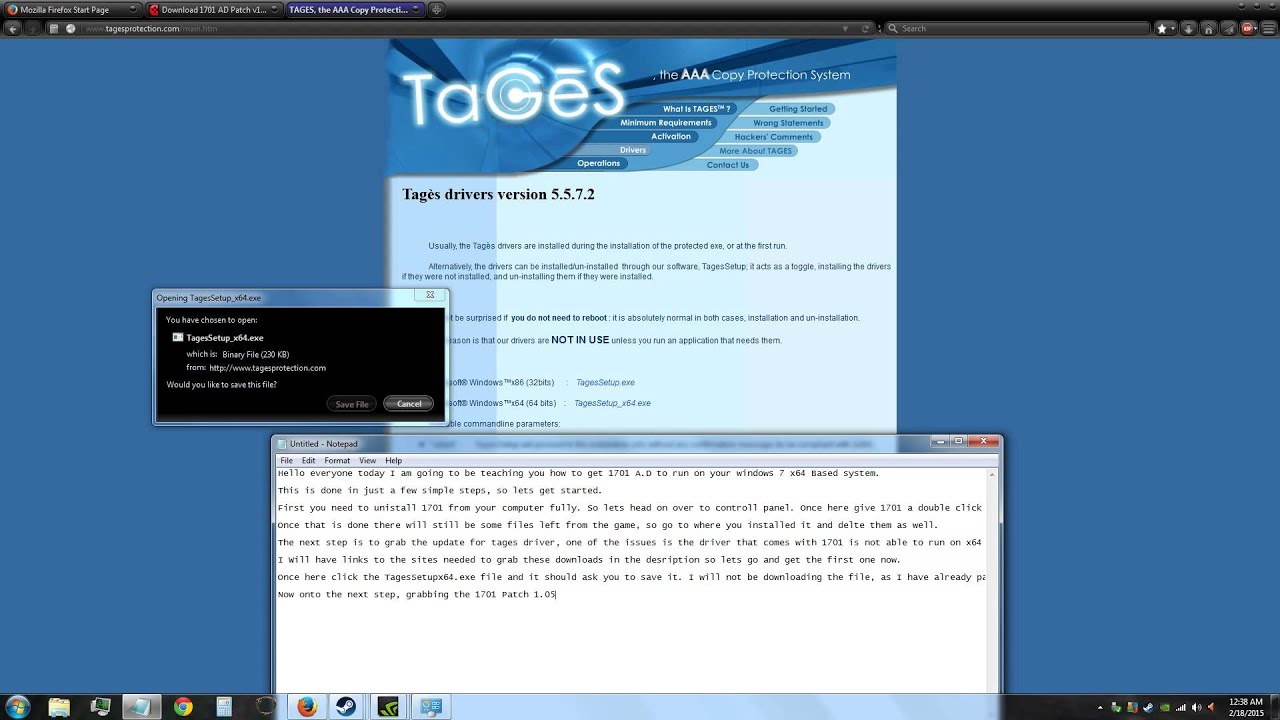
Task: Open the Wrong Statements link
Action: pyautogui.click(x=788, y=123)
